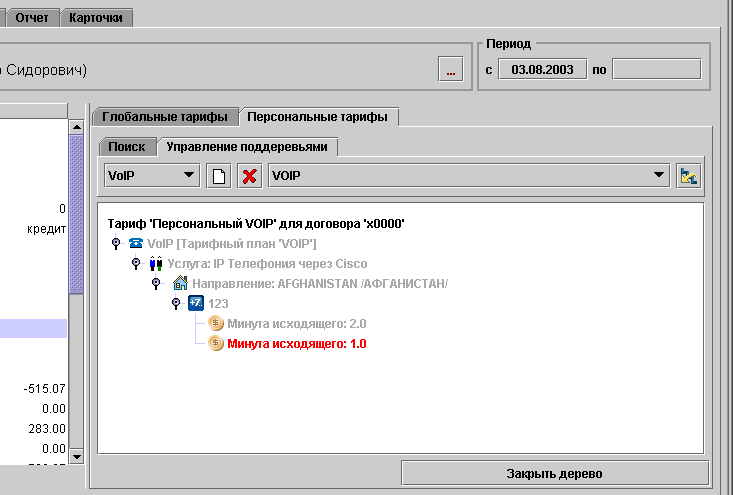Screen dimensions: 733x495
Task: Click the telephone icon of VoIP node
Action: point(136,243)
